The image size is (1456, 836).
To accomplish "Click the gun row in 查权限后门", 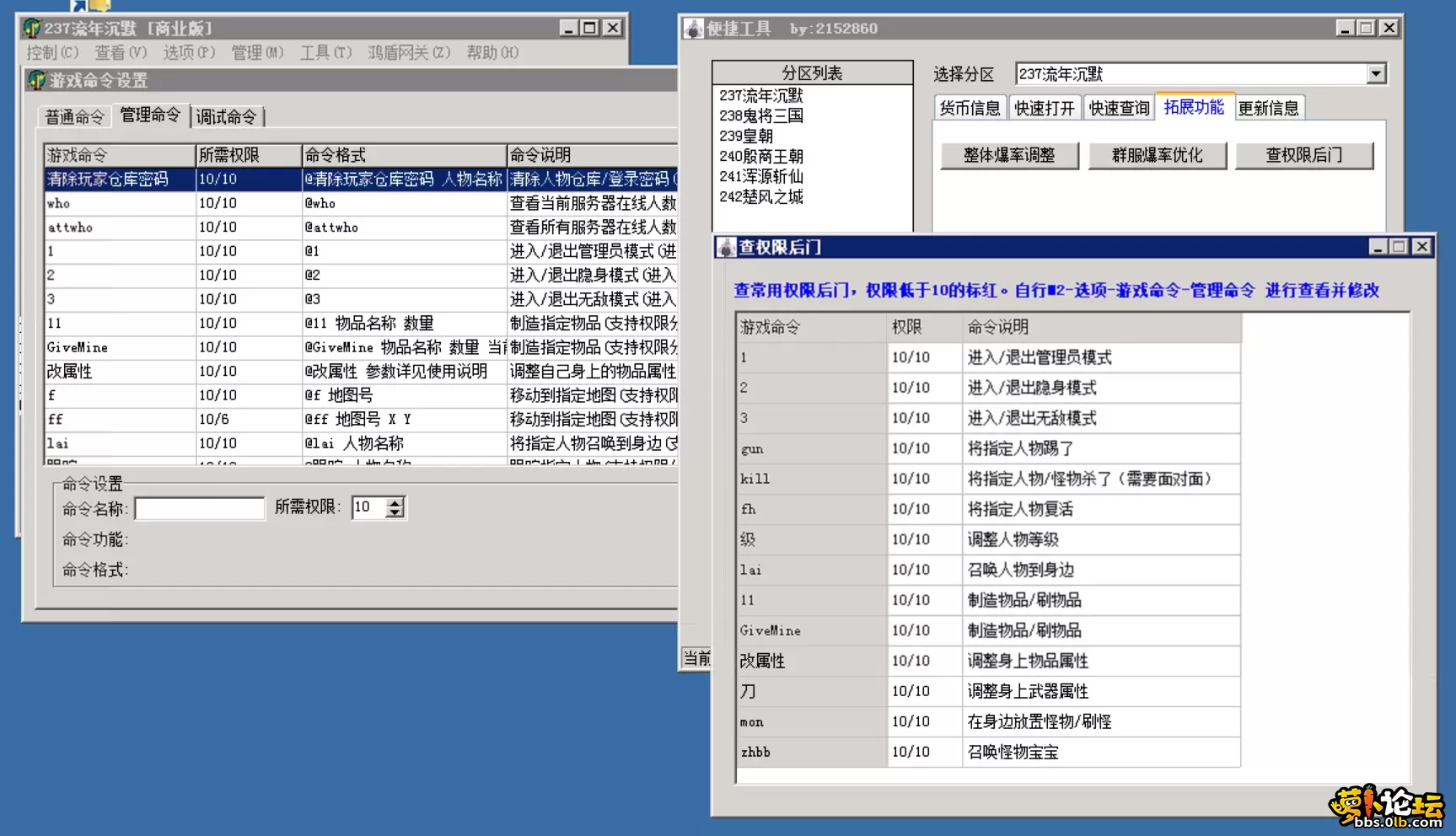I will (988, 448).
